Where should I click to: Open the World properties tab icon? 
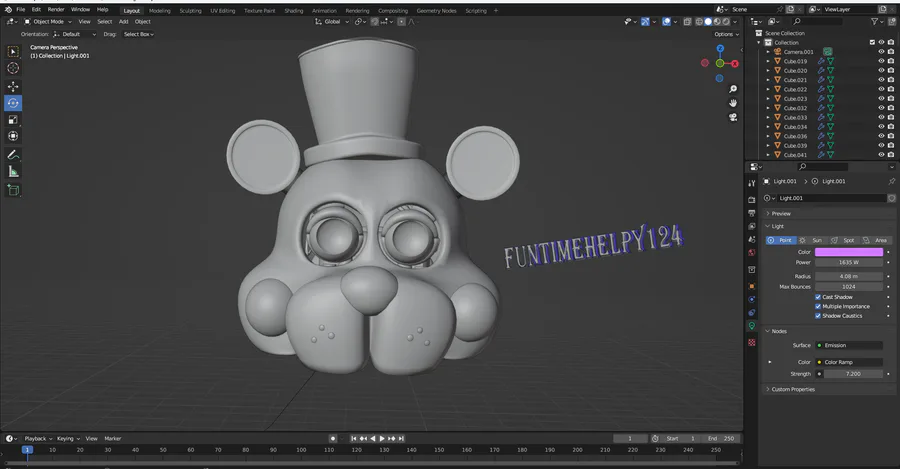coord(752,253)
